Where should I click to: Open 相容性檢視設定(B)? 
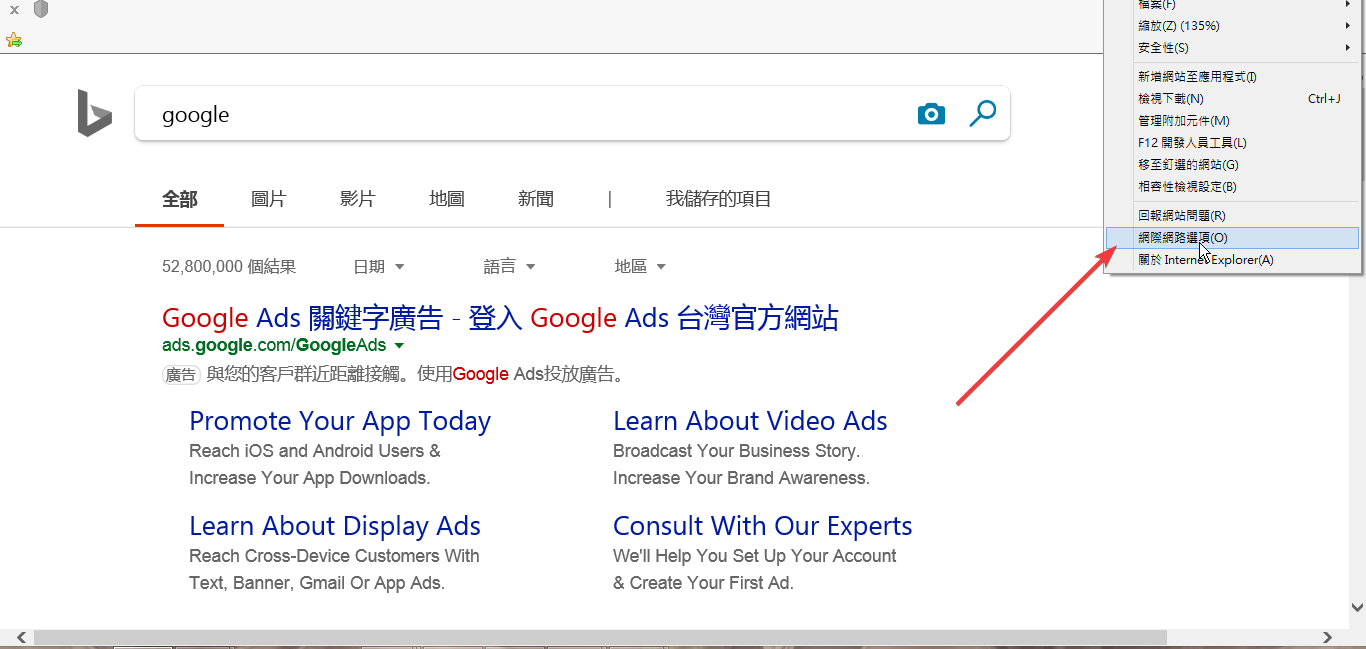pyautogui.click(x=1233, y=187)
